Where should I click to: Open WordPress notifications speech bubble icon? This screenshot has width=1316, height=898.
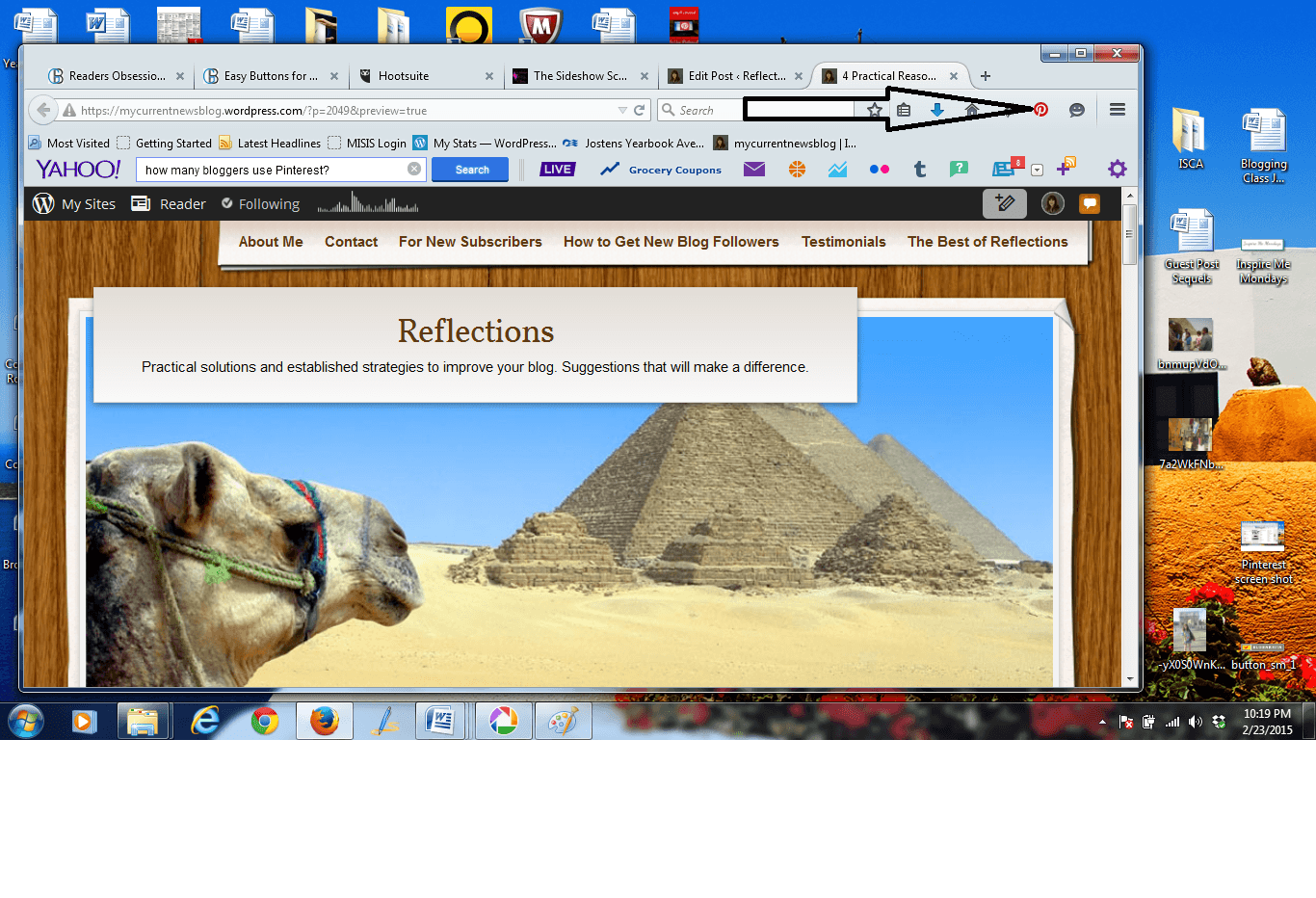tap(1089, 203)
